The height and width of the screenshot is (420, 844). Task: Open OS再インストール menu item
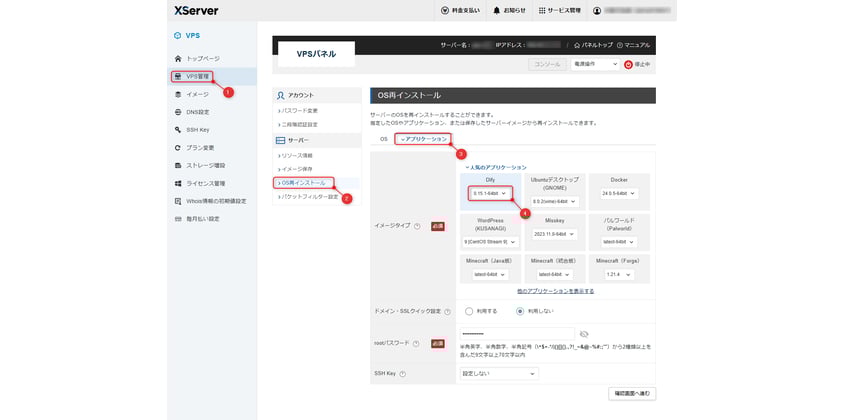[302, 183]
